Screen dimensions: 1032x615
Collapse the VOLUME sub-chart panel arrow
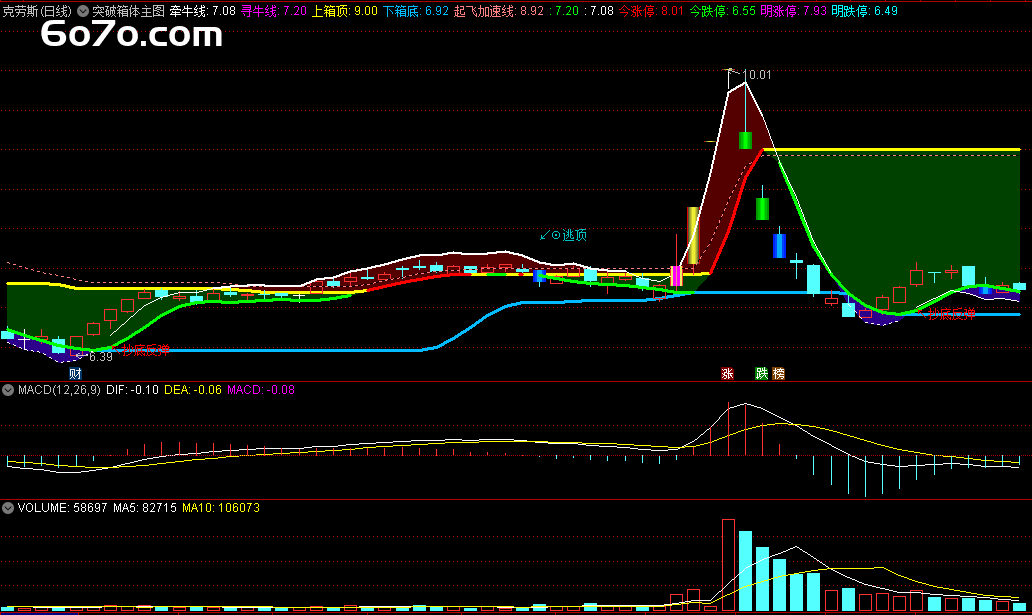[8, 508]
